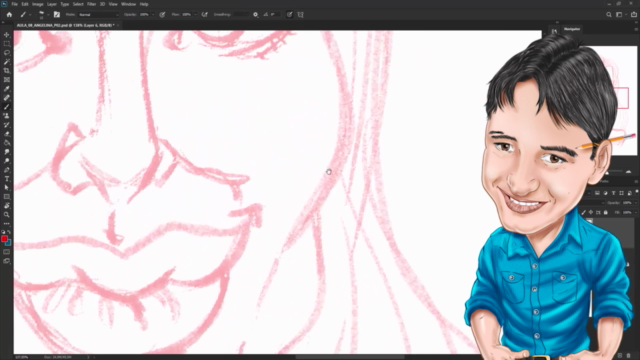
Task: Select the Rectangle shape tool
Action: [7, 196]
